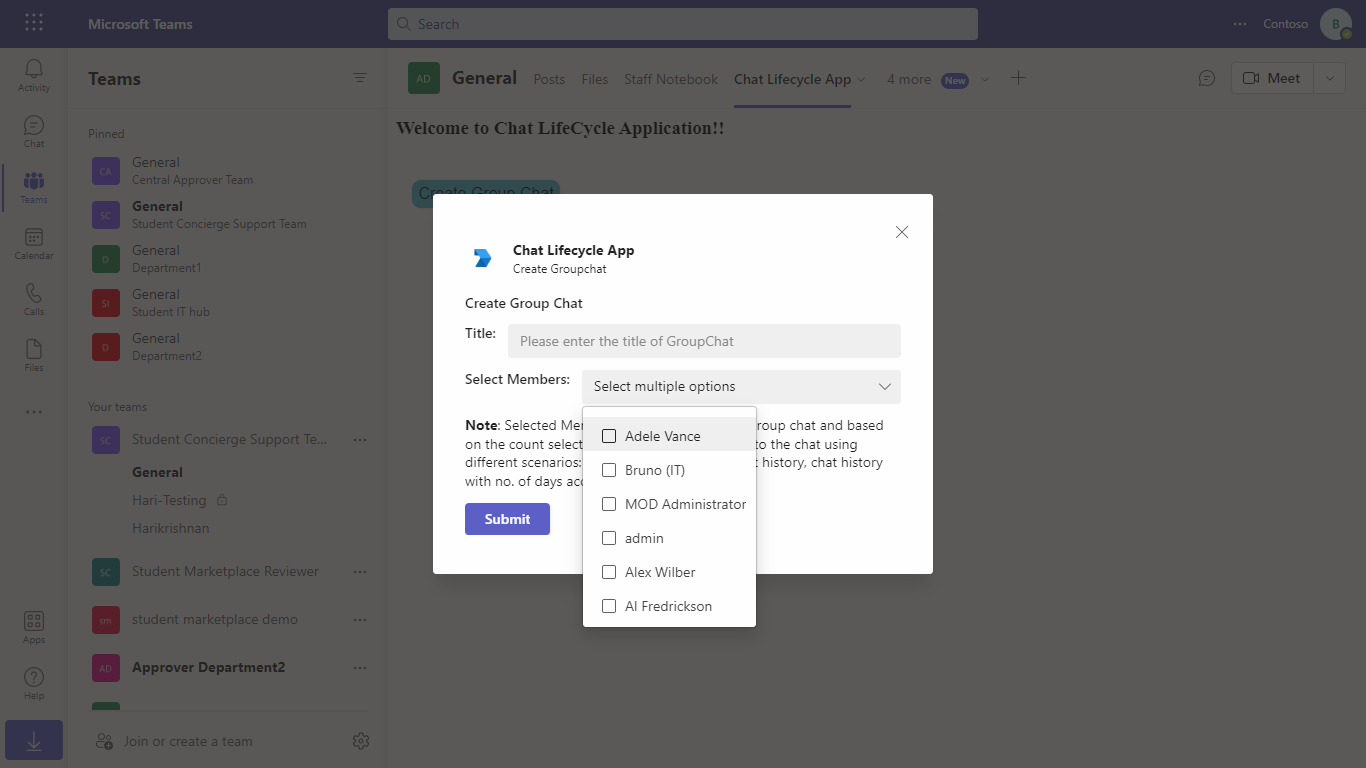The image size is (1366, 768).
Task: Show more apps ellipsis in left rail
Action: pyautogui.click(x=34, y=412)
